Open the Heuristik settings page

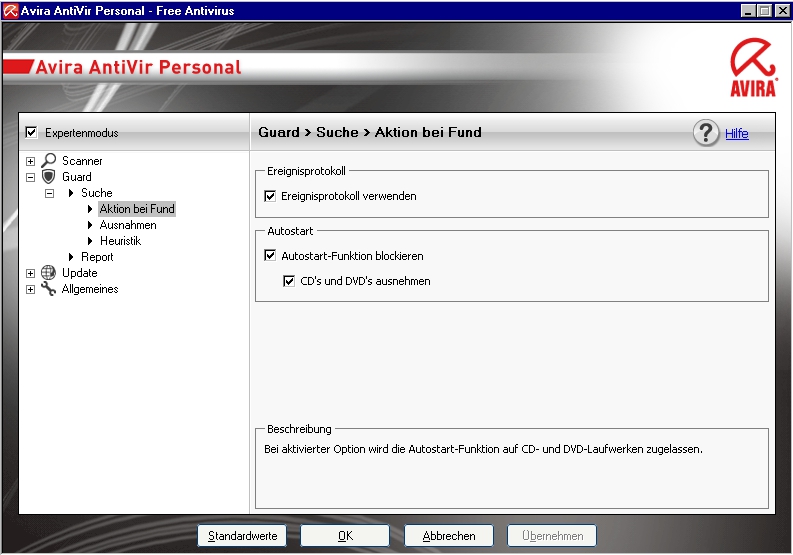click(x=120, y=241)
